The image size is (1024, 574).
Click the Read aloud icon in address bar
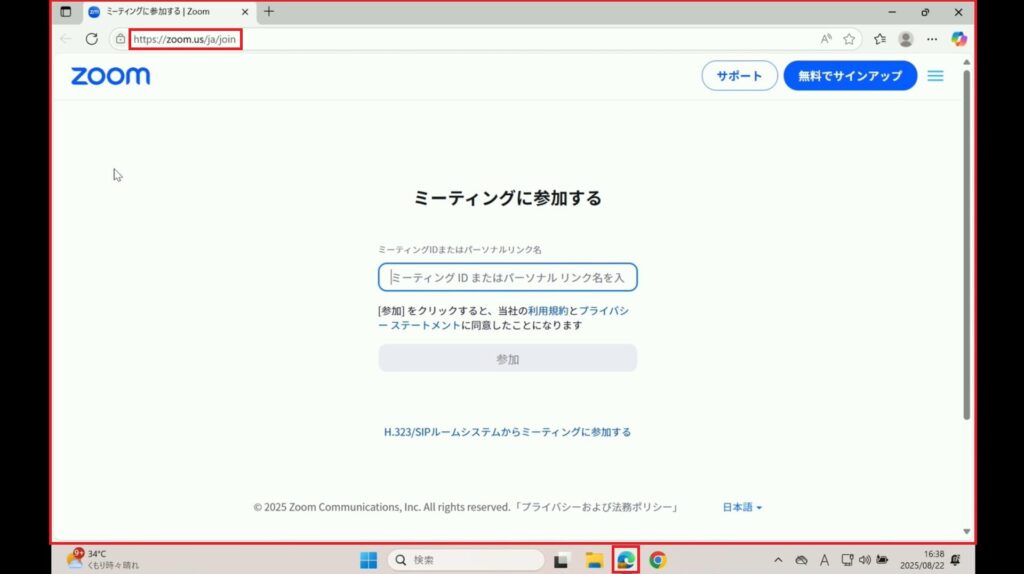coord(826,39)
